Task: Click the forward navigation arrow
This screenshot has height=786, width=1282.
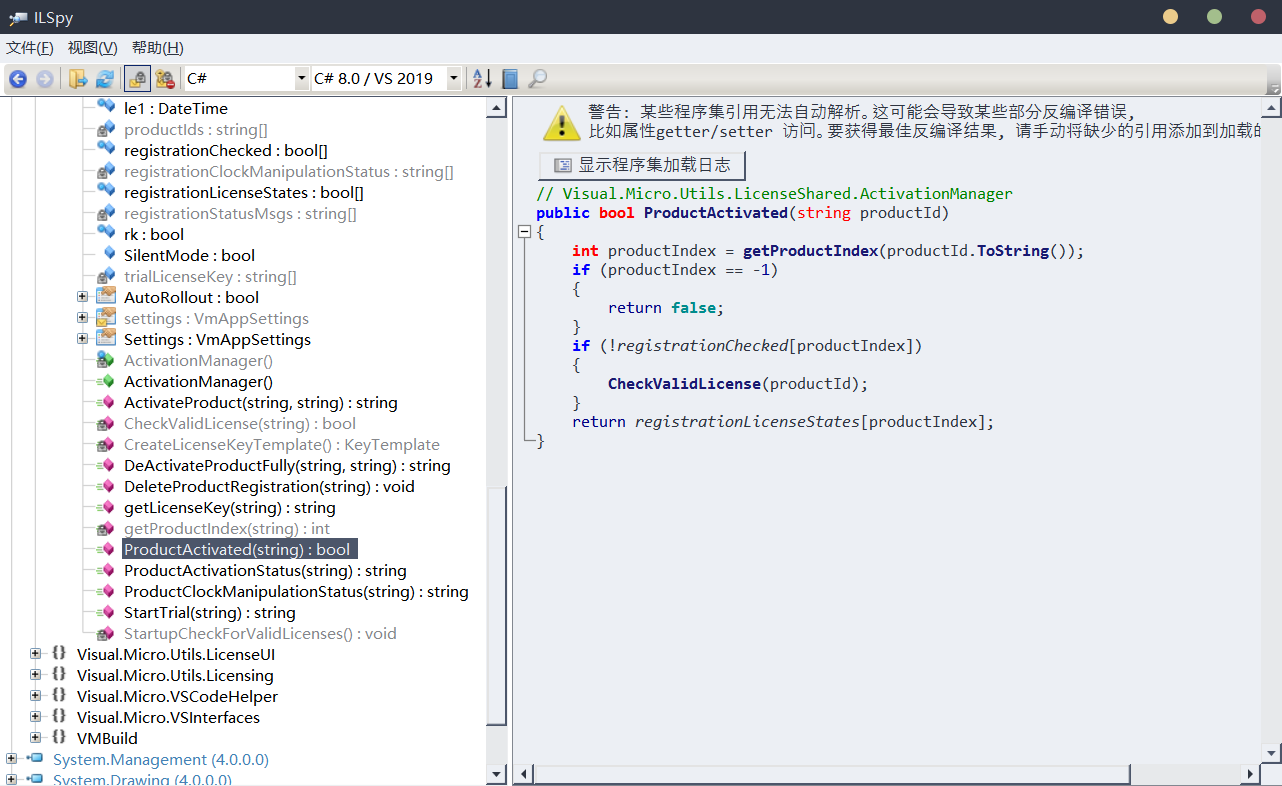Action: point(44,78)
